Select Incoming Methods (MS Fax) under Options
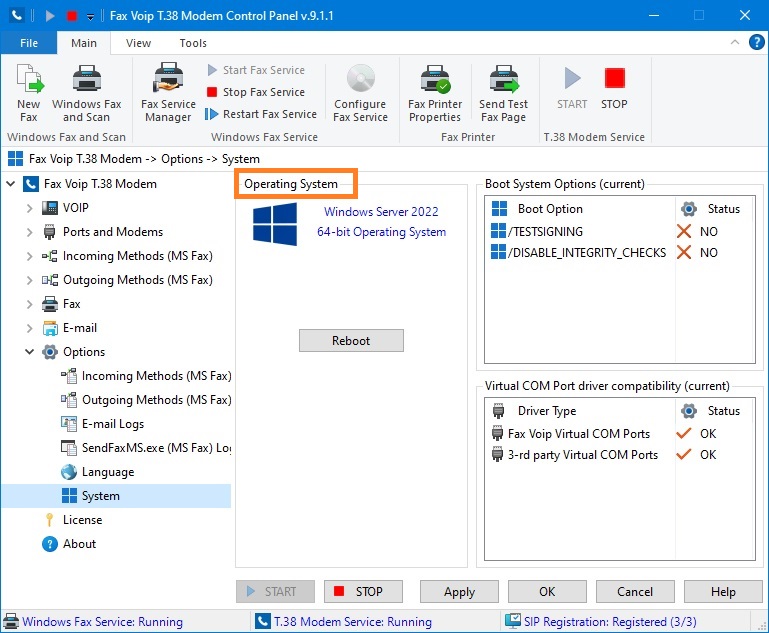This screenshot has height=633, width=769. pos(156,376)
